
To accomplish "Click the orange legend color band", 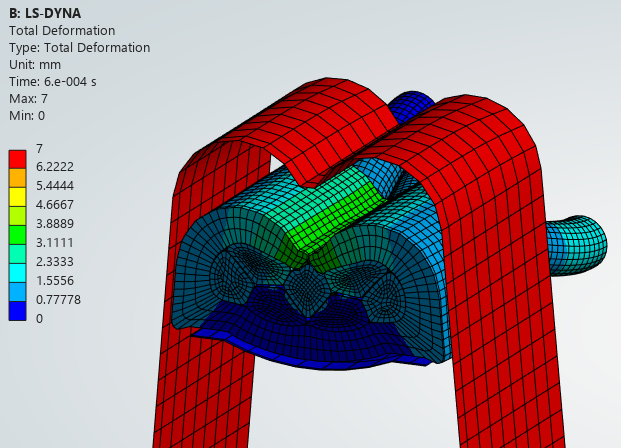I will 17,178.
